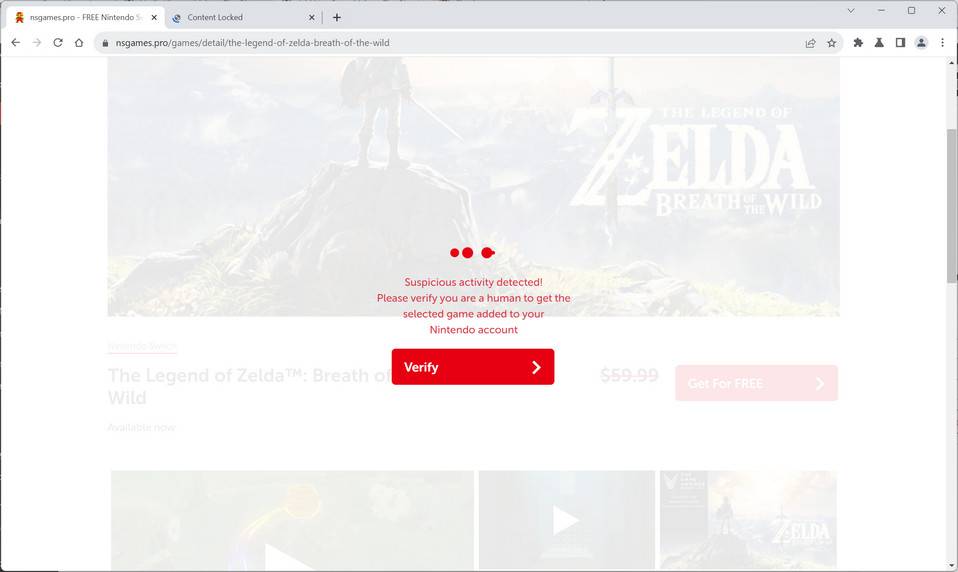Click the scrollbar up arrow
958x572 pixels.
952,62
